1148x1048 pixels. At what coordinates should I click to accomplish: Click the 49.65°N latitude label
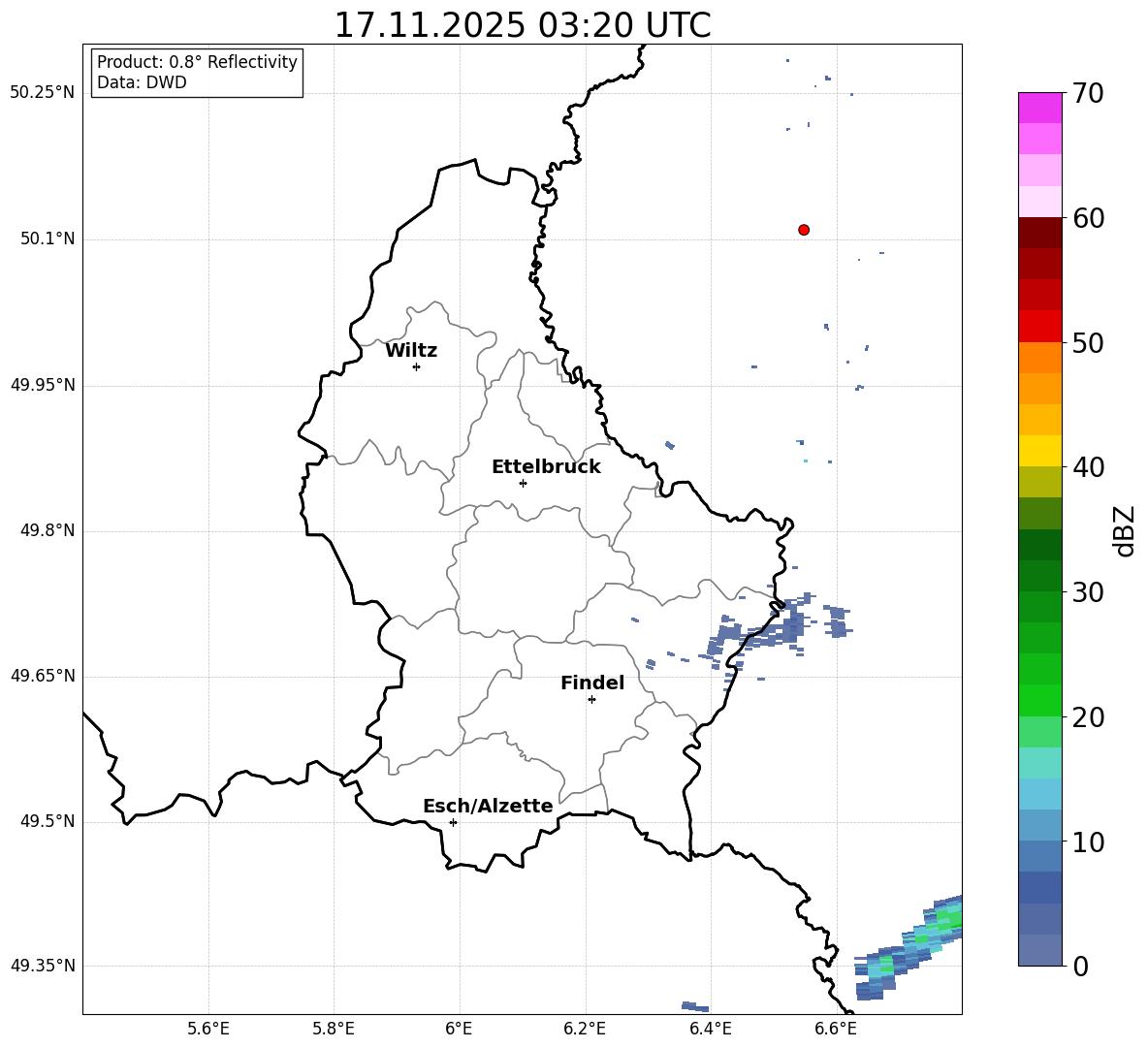click(43, 676)
